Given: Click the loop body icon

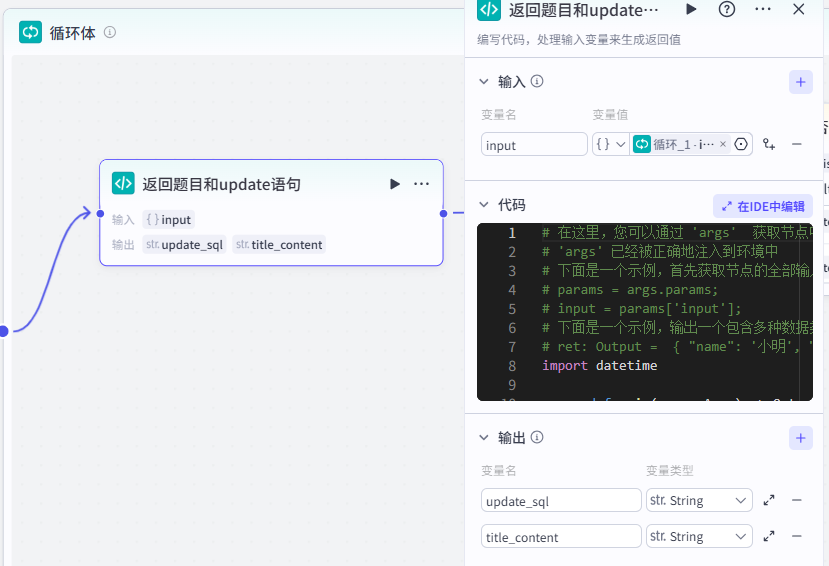Looking at the screenshot, I should point(30,32).
